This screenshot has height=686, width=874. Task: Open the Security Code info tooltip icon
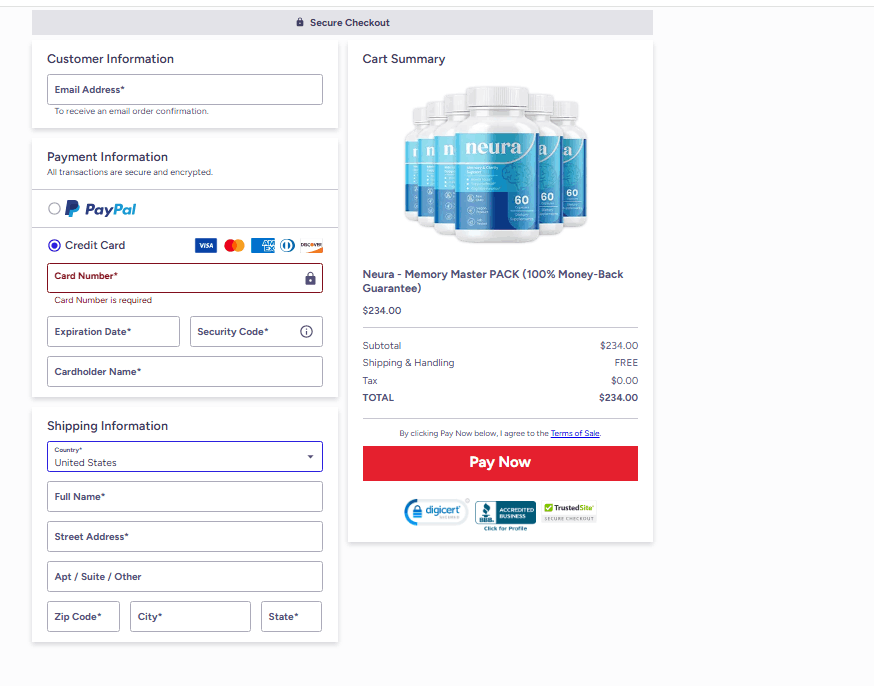coord(306,331)
